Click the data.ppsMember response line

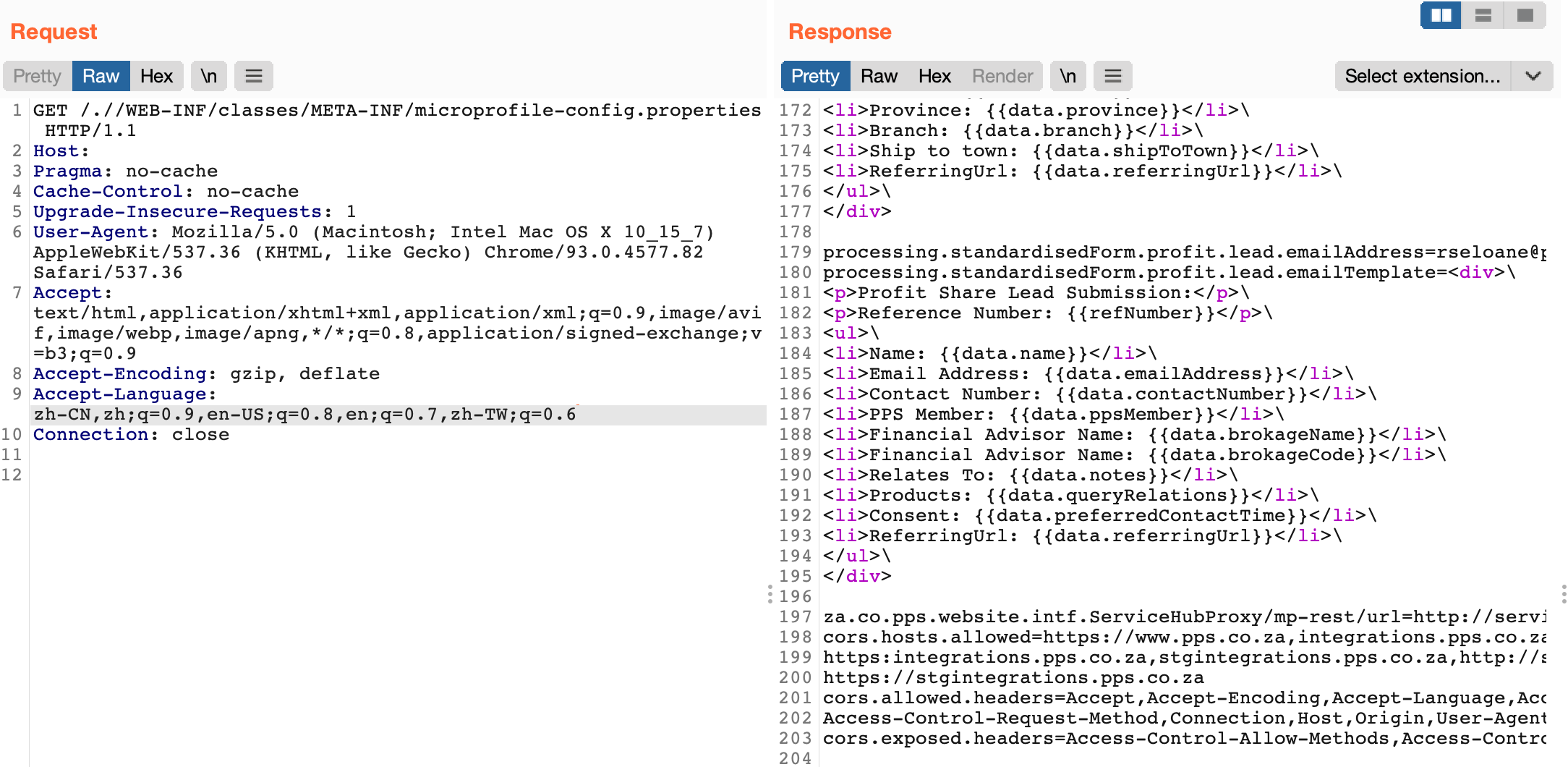point(1054,414)
